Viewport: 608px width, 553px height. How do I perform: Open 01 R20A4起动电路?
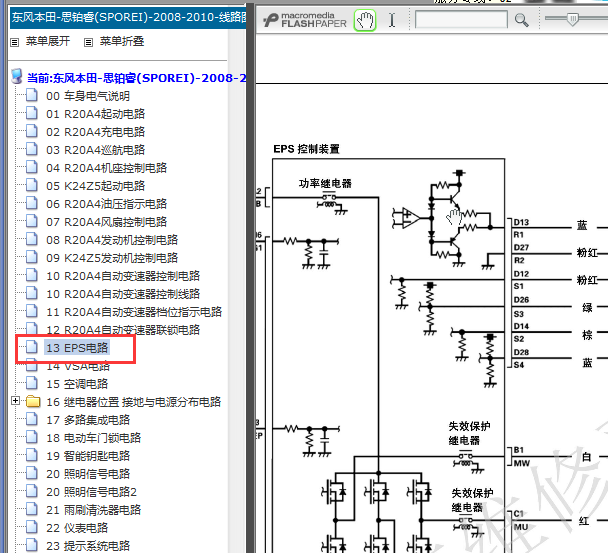(95, 114)
